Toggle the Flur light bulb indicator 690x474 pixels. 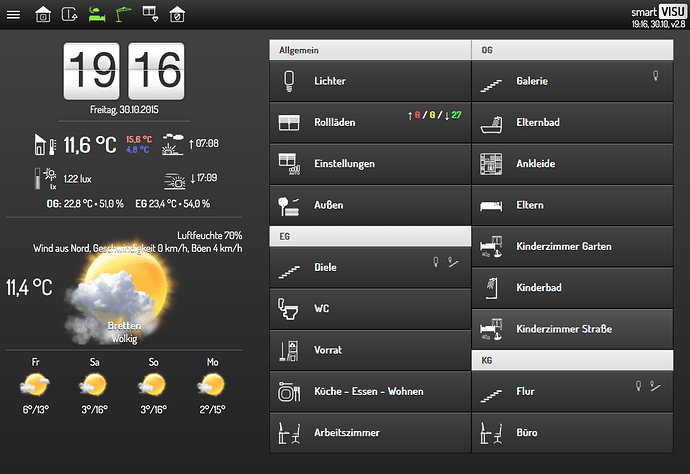[638, 386]
